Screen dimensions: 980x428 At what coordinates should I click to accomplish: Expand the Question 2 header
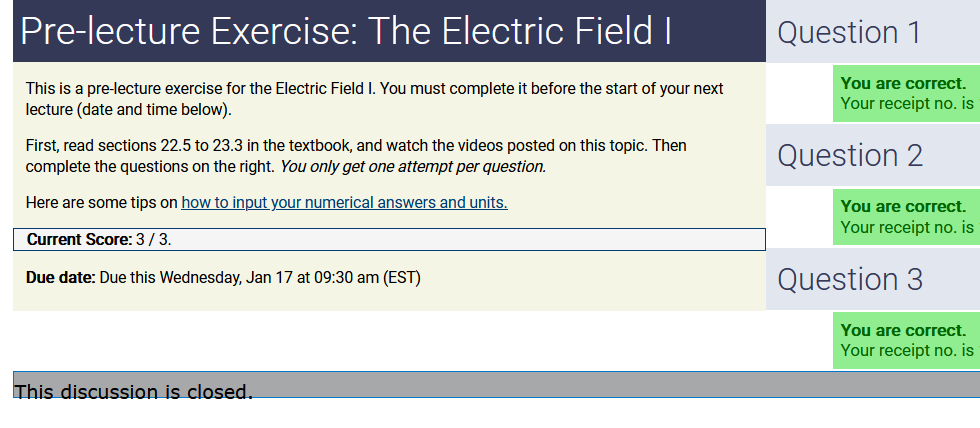coord(849,155)
